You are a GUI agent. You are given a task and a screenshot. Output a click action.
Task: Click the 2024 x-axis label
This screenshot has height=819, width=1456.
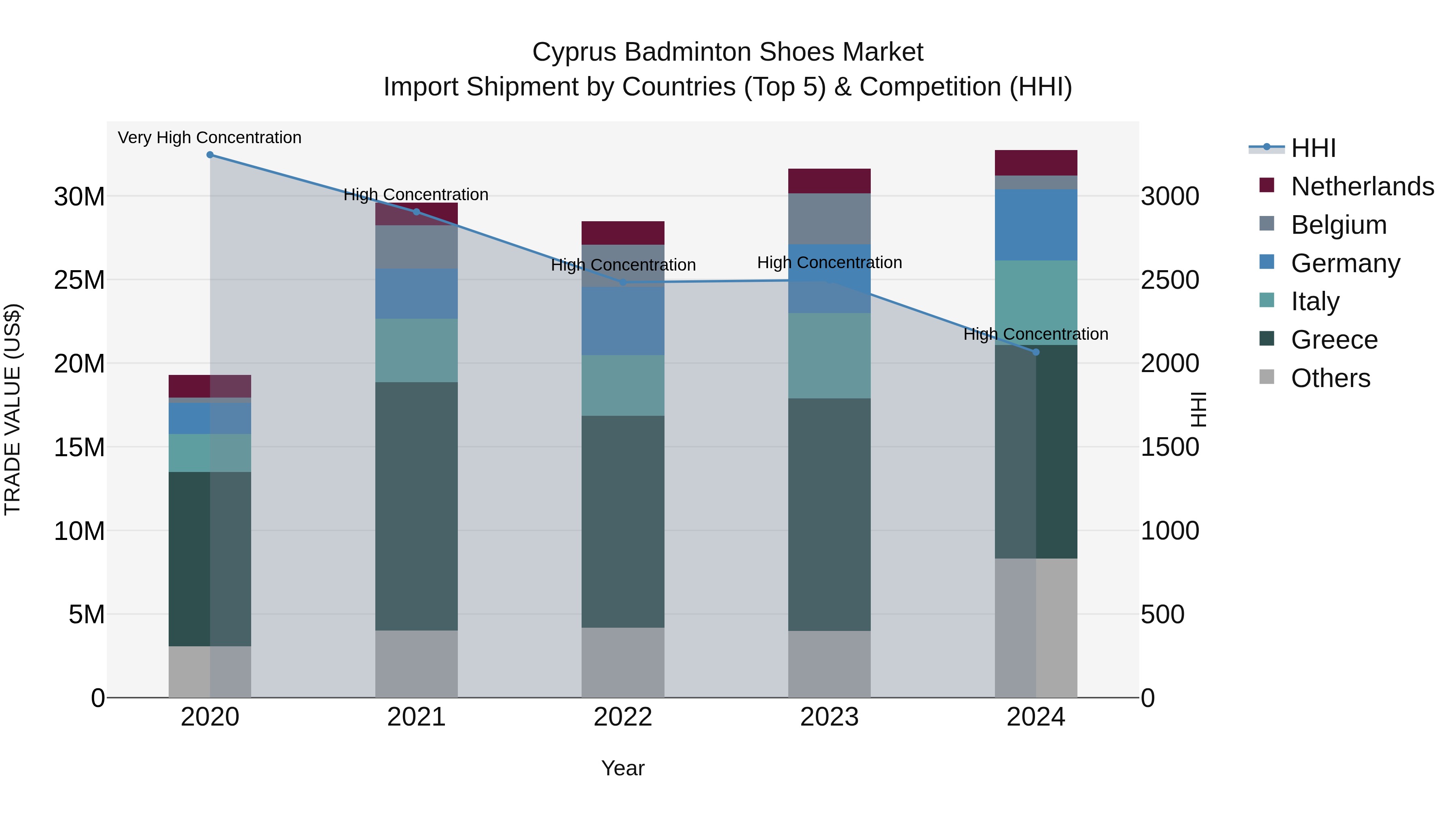click(1036, 717)
